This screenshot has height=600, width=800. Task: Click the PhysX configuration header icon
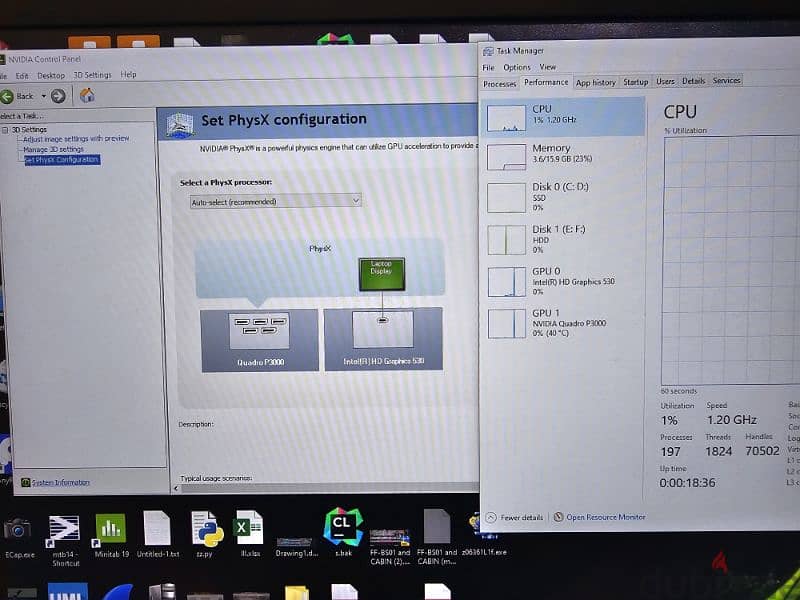(x=180, y=124)
